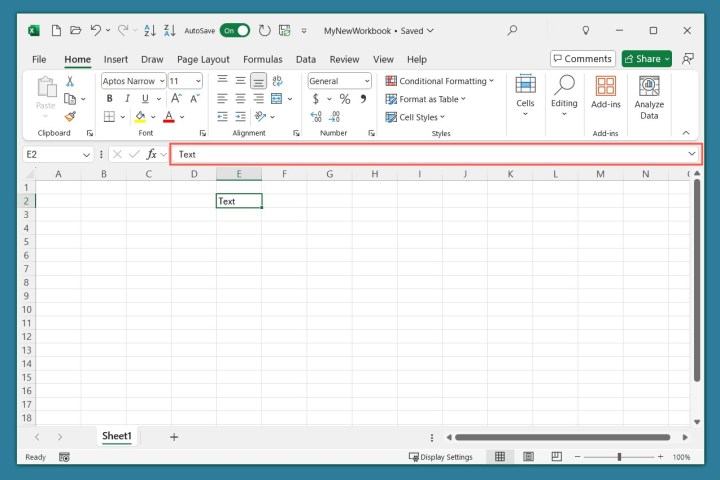This screenshot has height=480, width=720.
Task: Toggle italic text formatting
Action: (128, 99)
